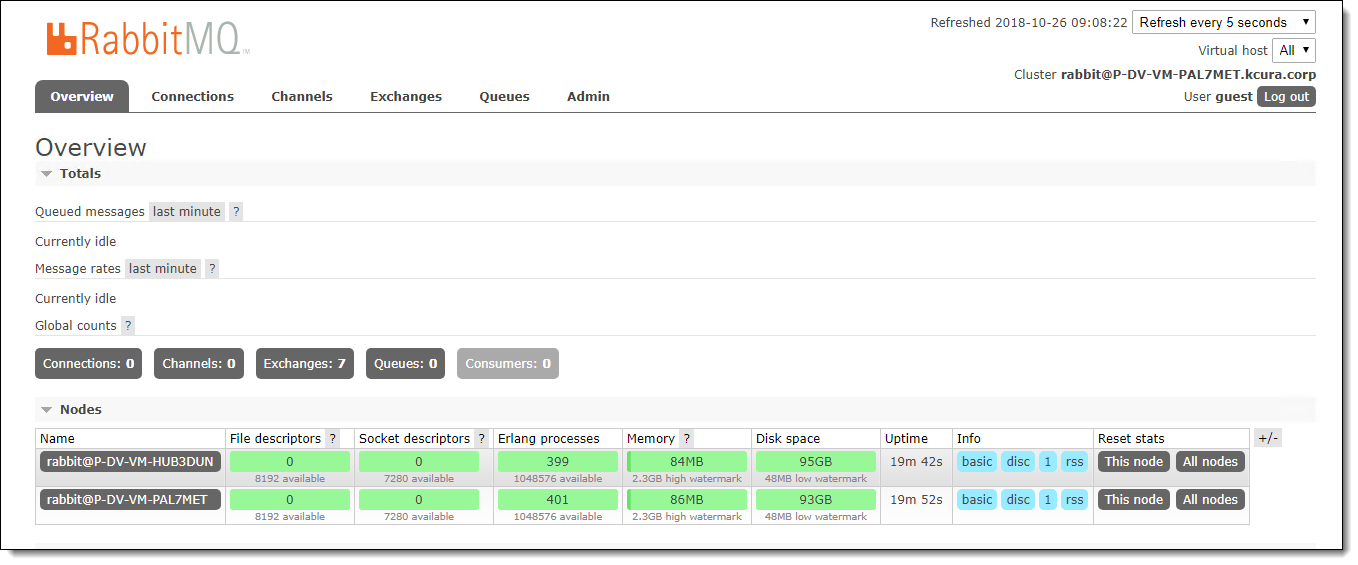
Task: Reset stats for this node on PAL7MET row
Action: pos(1133,500)
